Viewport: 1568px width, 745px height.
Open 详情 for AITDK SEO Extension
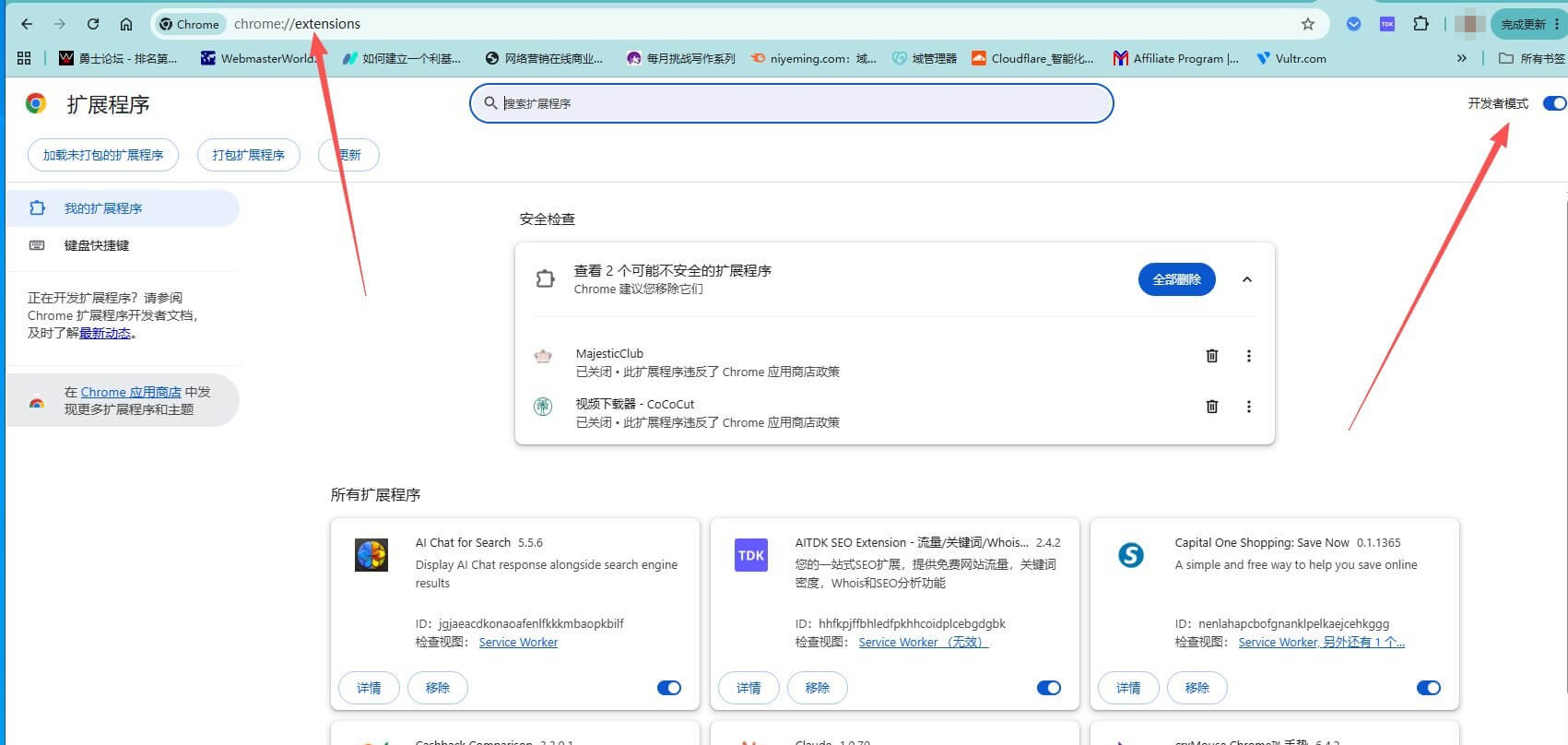[749, 688]
